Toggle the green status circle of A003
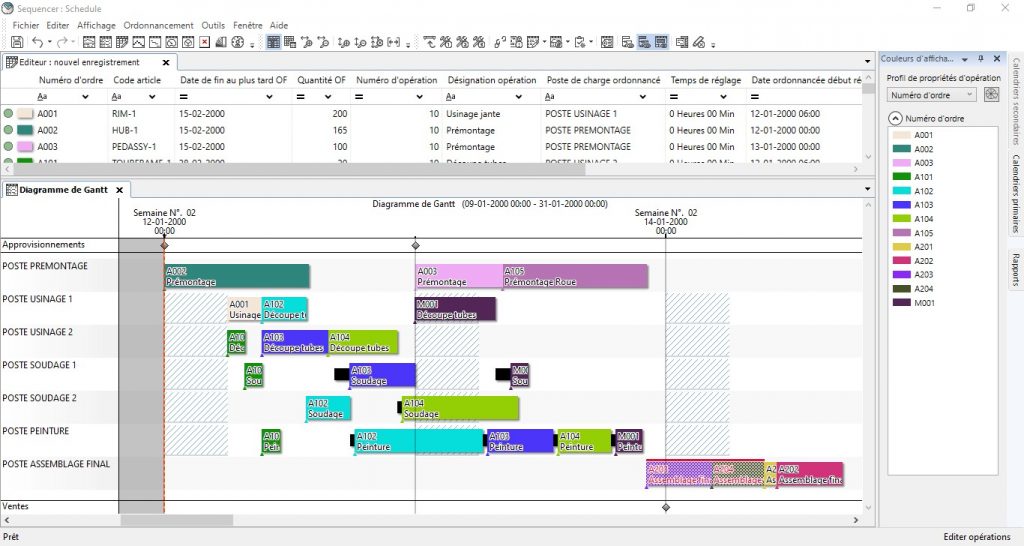 pyautogui.click(x=8, y=147)
